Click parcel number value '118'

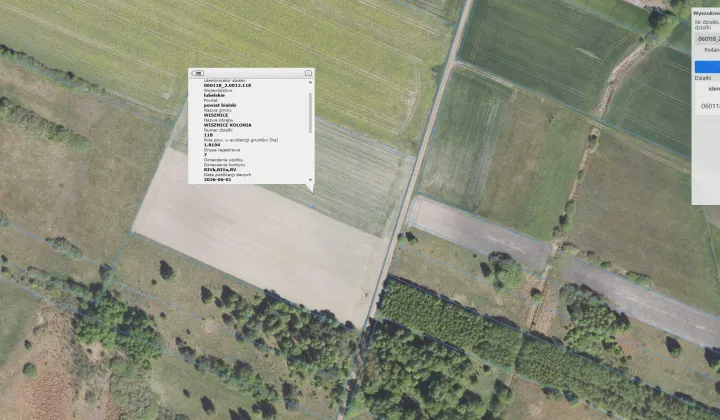[208, 135]
